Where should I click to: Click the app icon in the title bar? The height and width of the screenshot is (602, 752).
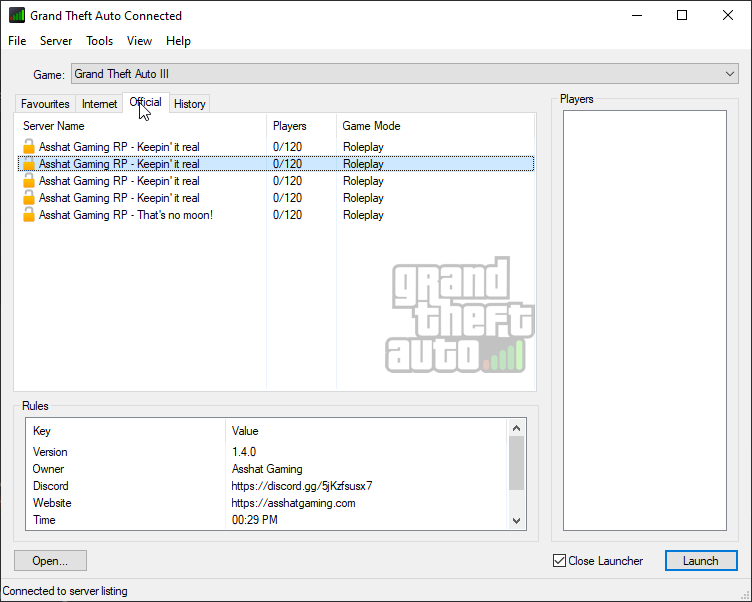coord(17,16)
